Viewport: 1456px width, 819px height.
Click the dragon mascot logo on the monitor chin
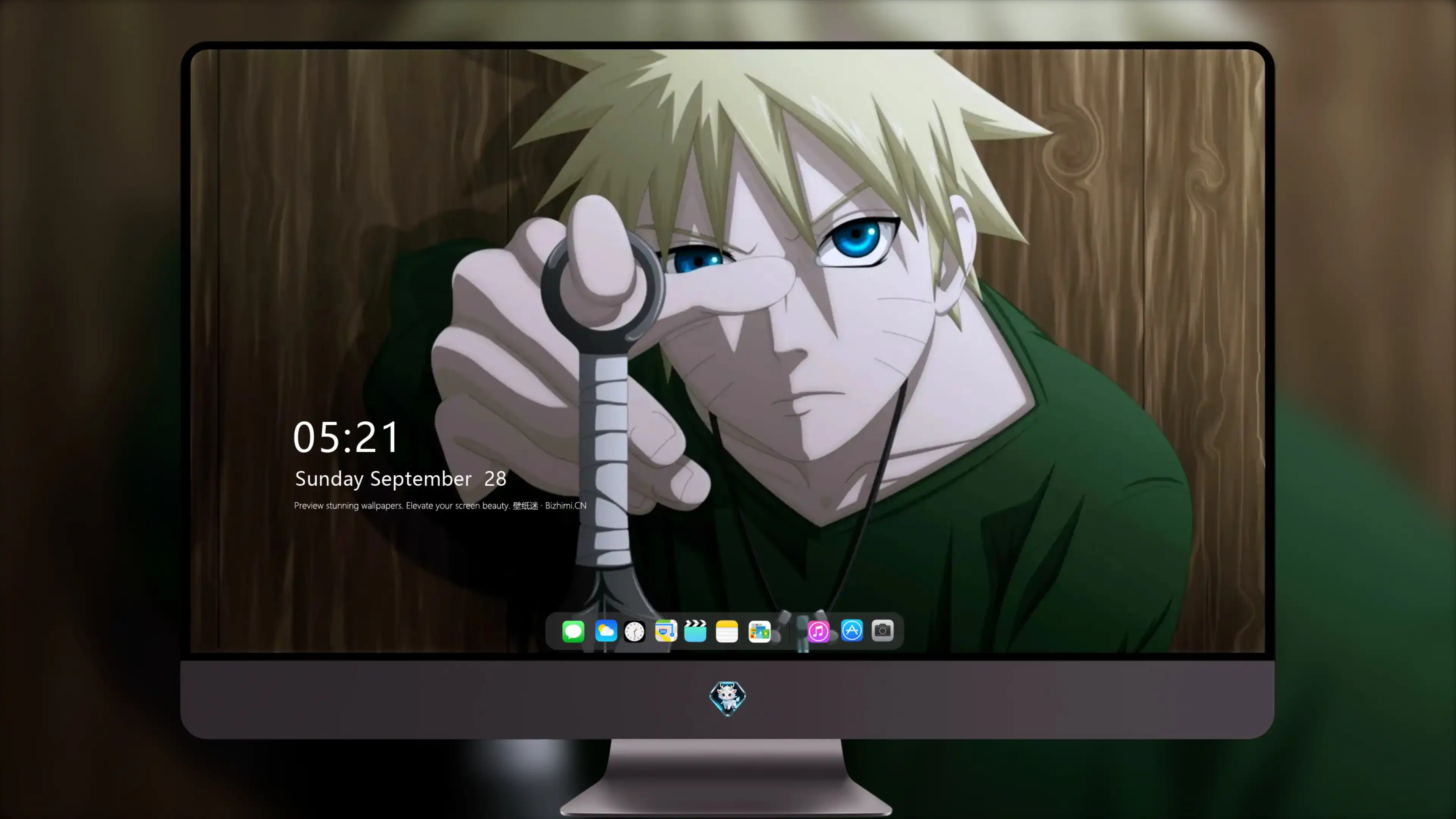[x=728, y=698]
